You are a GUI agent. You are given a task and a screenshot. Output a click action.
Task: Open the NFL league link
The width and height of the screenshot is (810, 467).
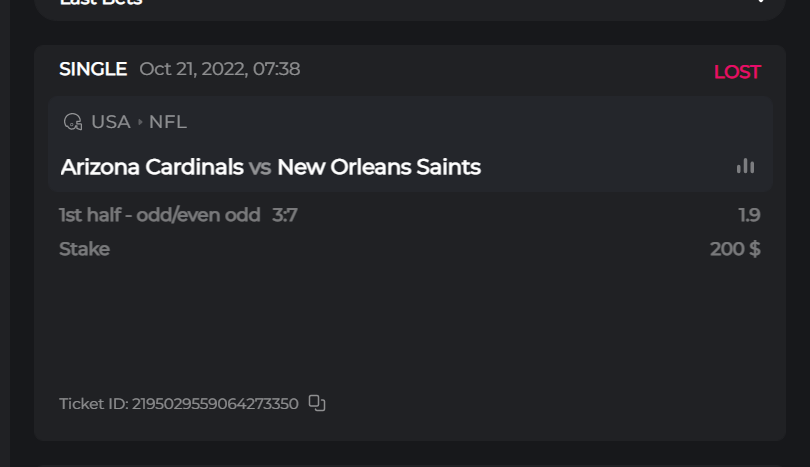click(168, 122)
